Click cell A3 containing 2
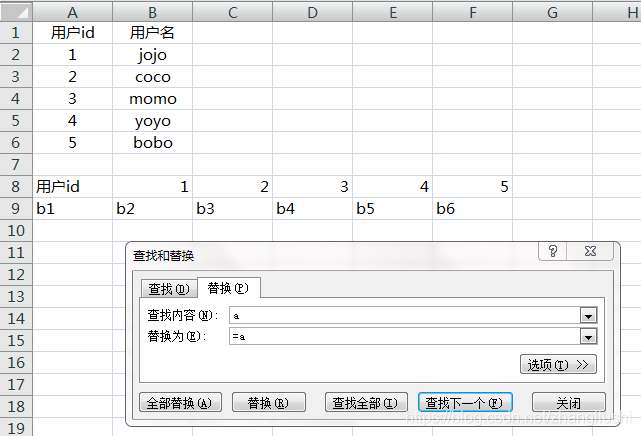 click(x=72, y=77)
